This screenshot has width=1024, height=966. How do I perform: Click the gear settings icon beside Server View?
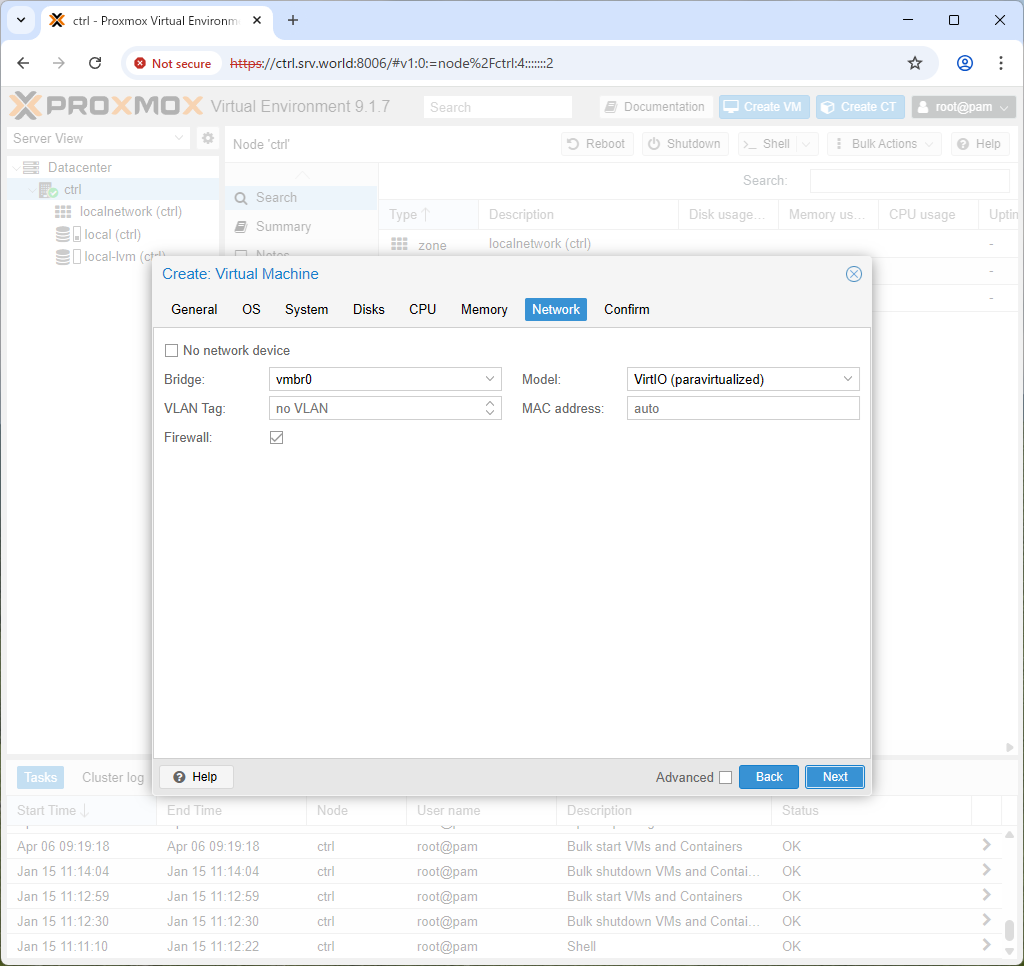tap(208, 138)
